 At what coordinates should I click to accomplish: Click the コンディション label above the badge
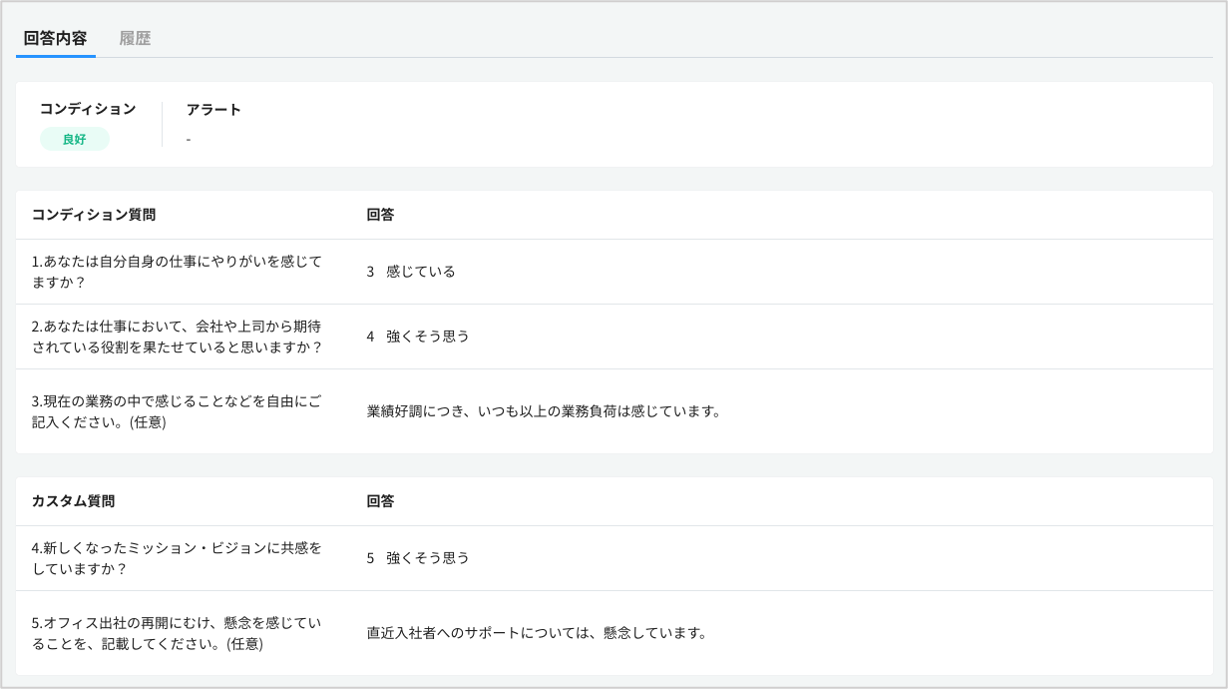[88, 109]
